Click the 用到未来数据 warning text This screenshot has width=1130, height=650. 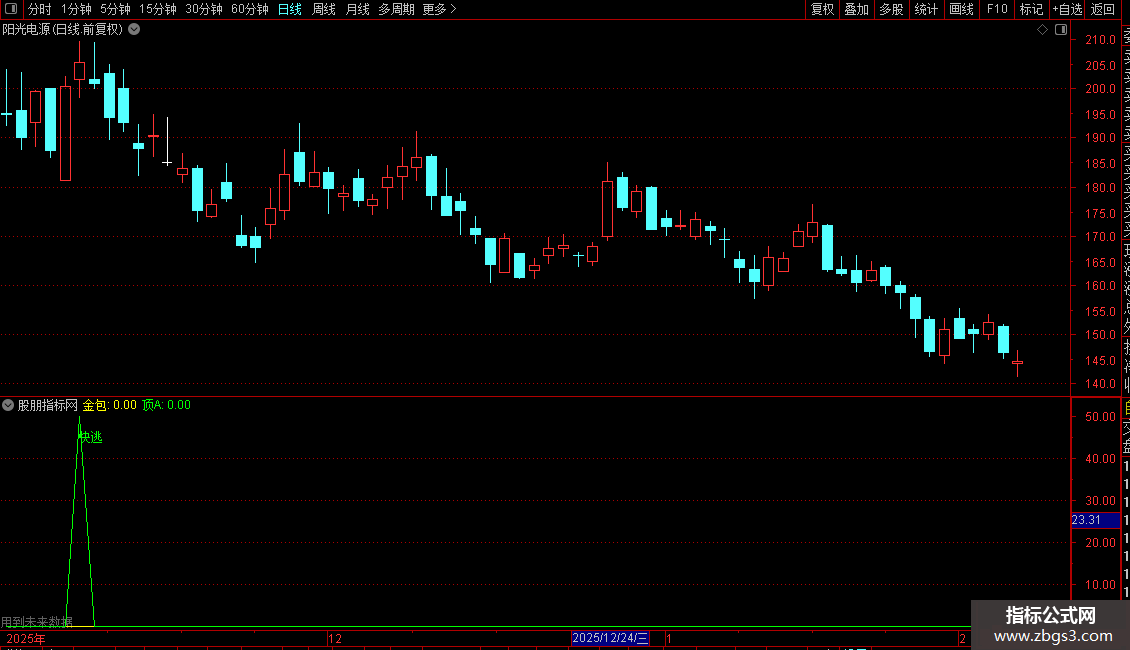pyautogui.click(x=37, y=622)
